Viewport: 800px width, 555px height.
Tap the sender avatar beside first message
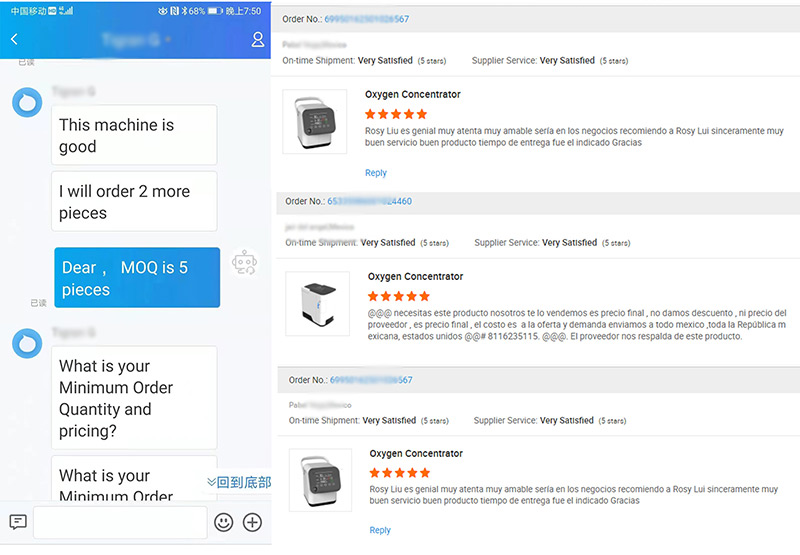point(27,103)
